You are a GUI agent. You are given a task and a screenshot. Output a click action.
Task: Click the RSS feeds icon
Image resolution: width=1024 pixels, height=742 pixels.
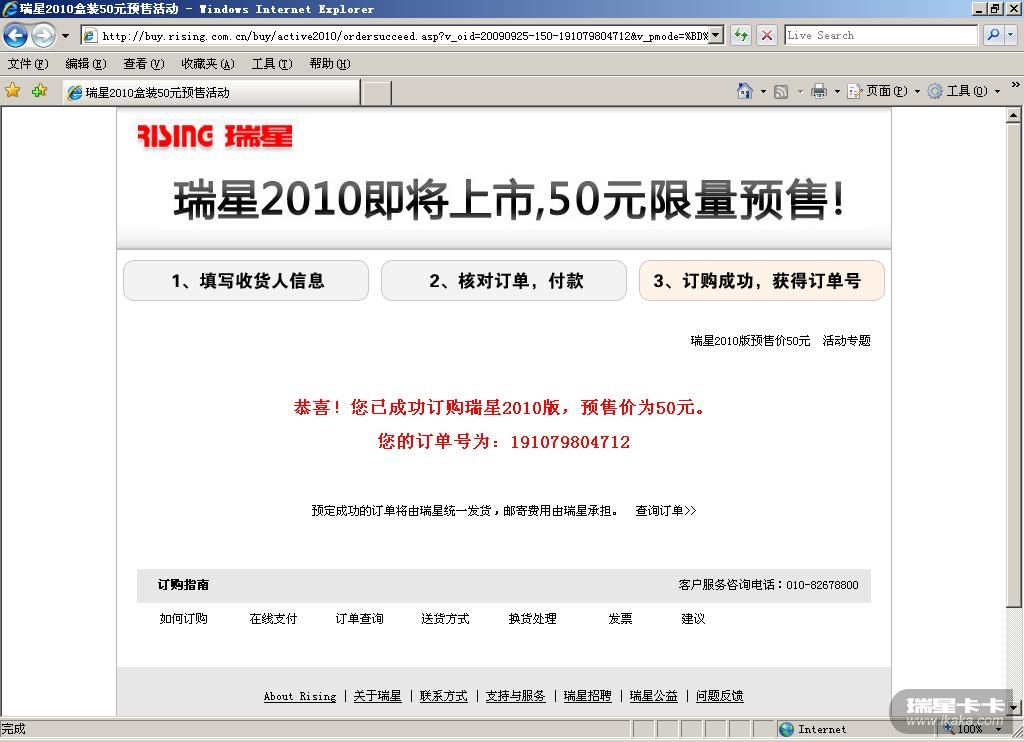pos(780,91)
